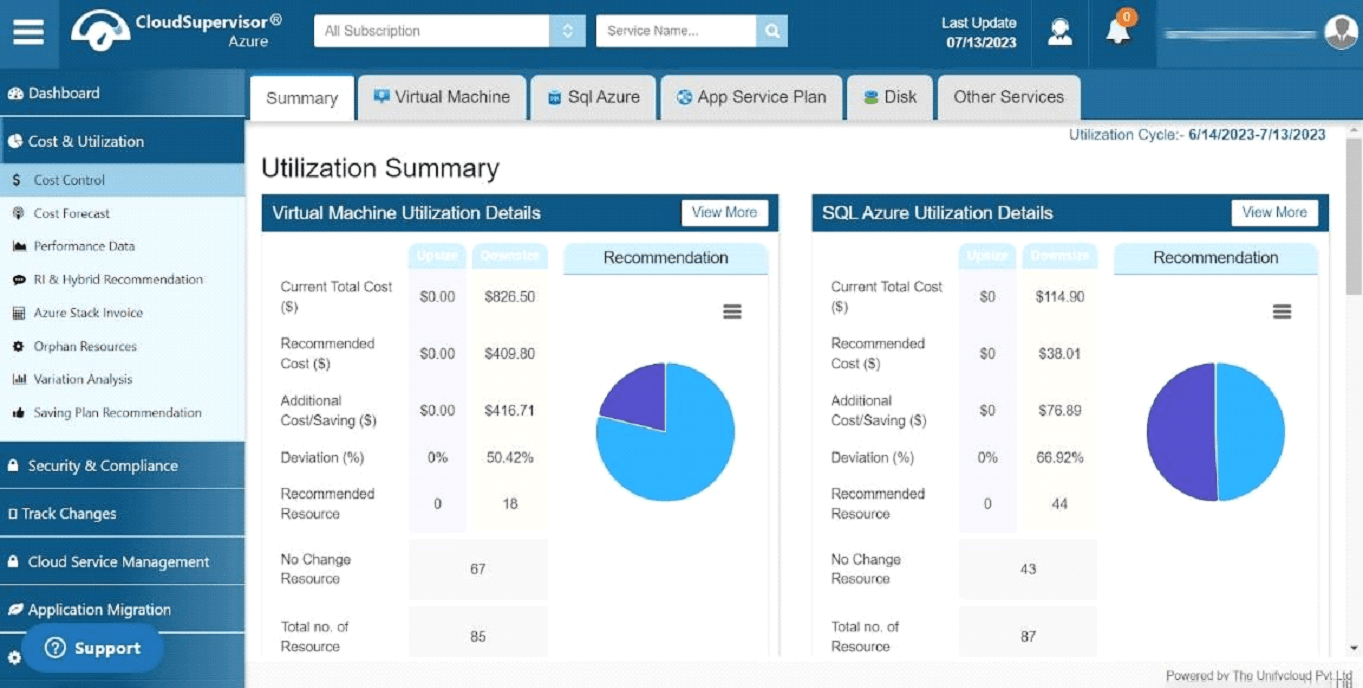Click View More for SQL Azure details

tap(1274, 213)
